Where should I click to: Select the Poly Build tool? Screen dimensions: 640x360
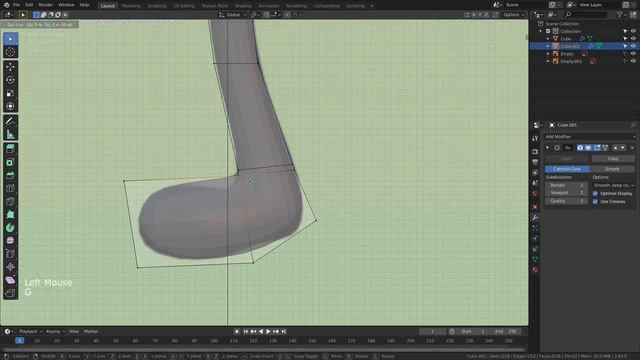point(11,215)
